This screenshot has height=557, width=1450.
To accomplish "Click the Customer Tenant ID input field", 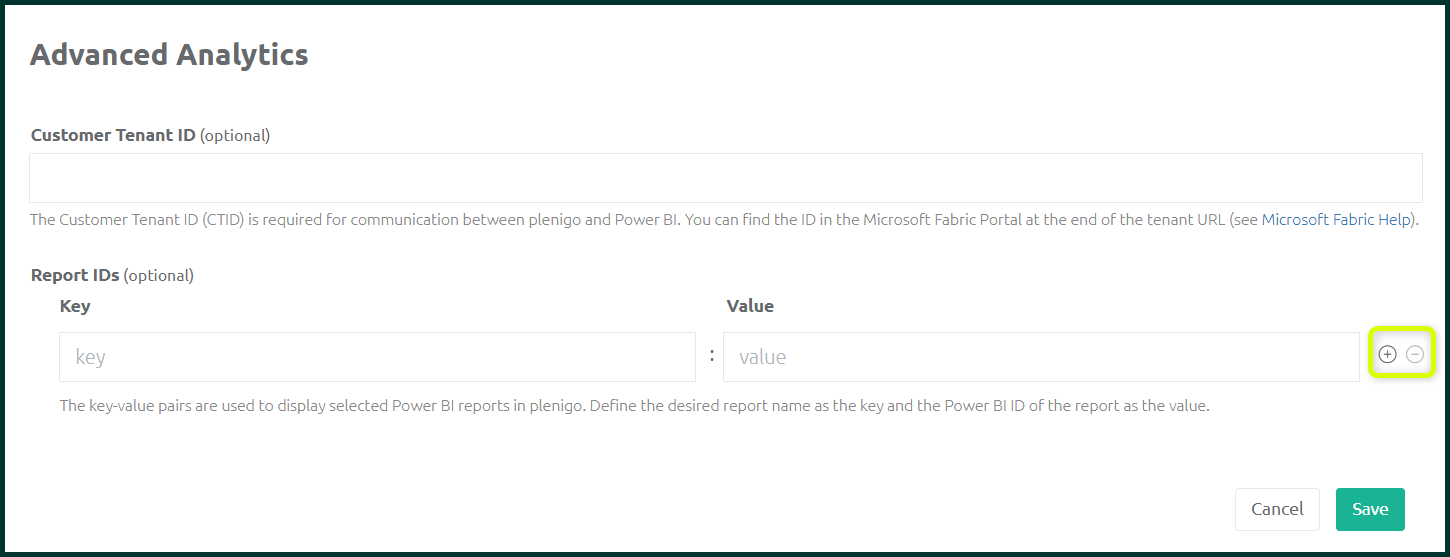I will click(x=726, y=178).
